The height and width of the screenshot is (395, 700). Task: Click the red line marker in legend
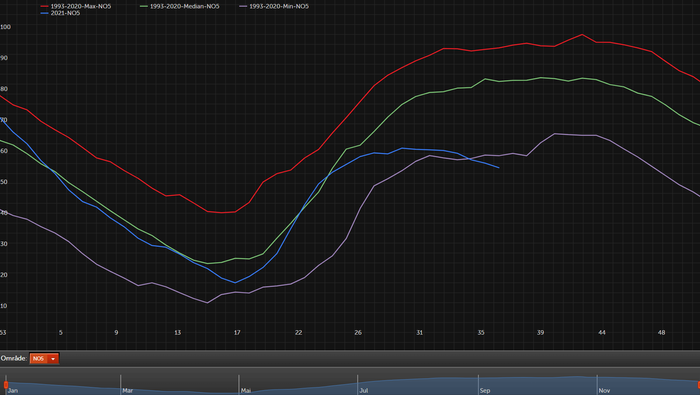point(45,6)
